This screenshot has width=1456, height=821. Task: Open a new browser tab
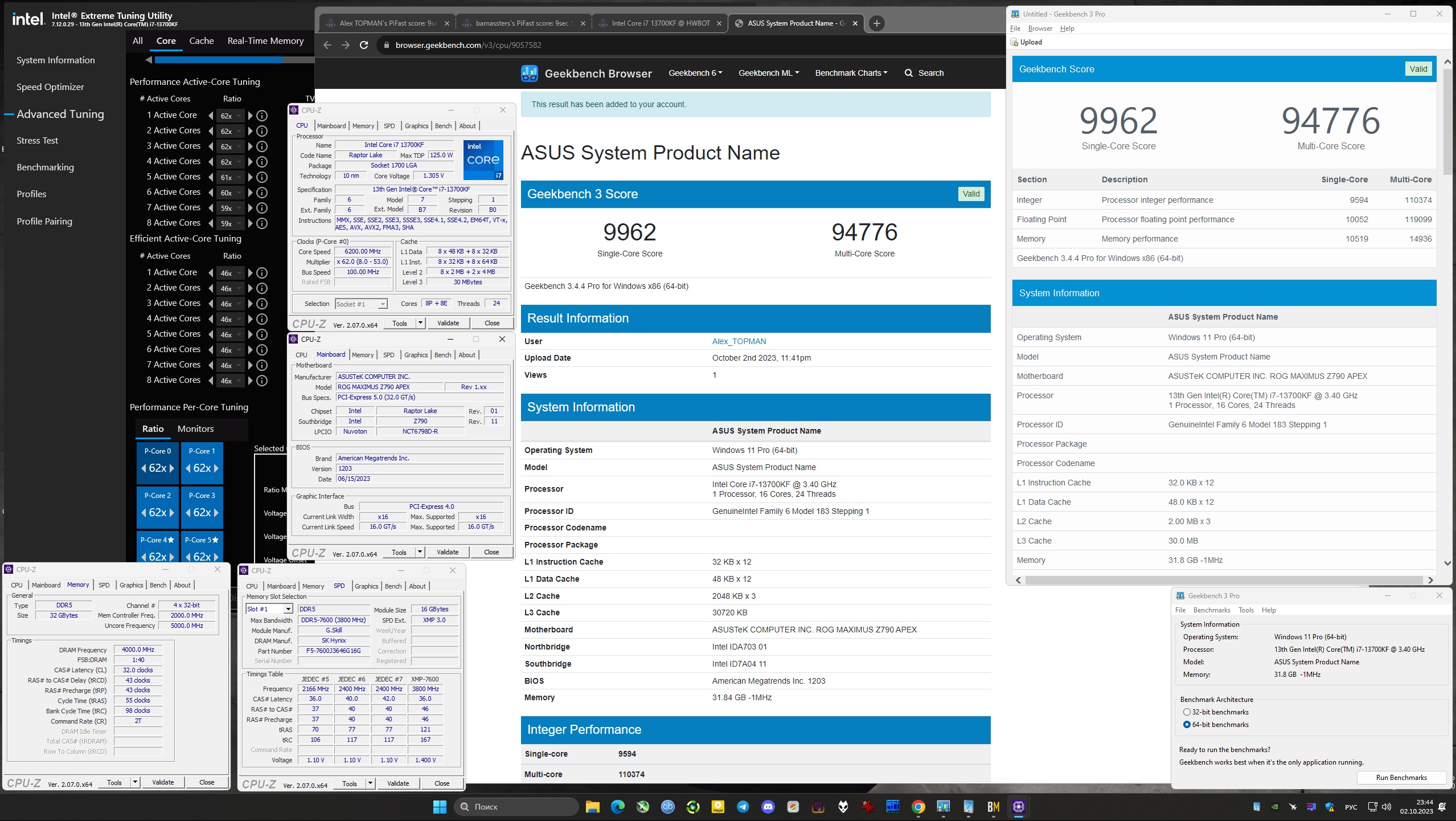click(877, 23)
